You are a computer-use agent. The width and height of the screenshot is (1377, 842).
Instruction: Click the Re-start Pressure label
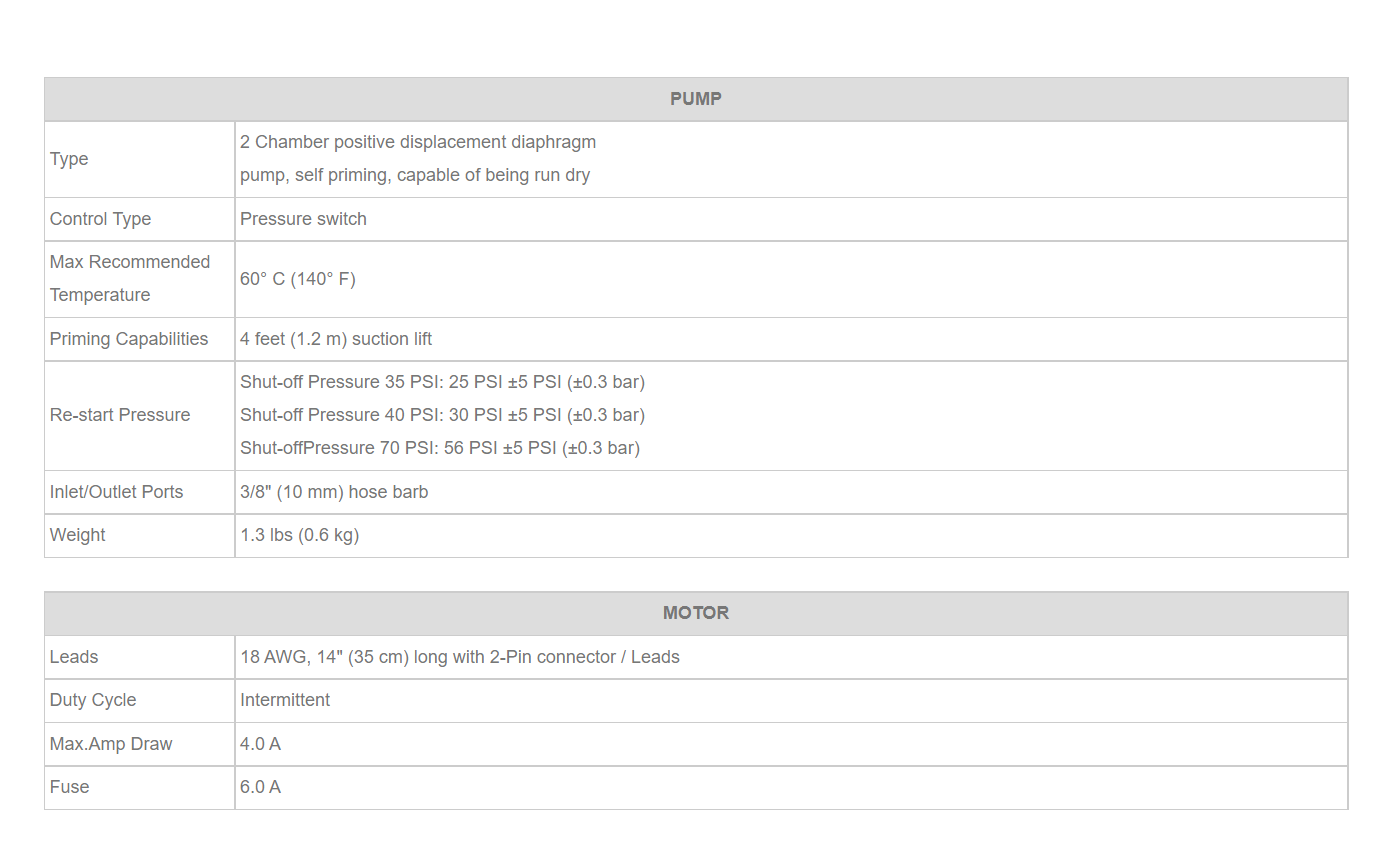pos(120,415)
